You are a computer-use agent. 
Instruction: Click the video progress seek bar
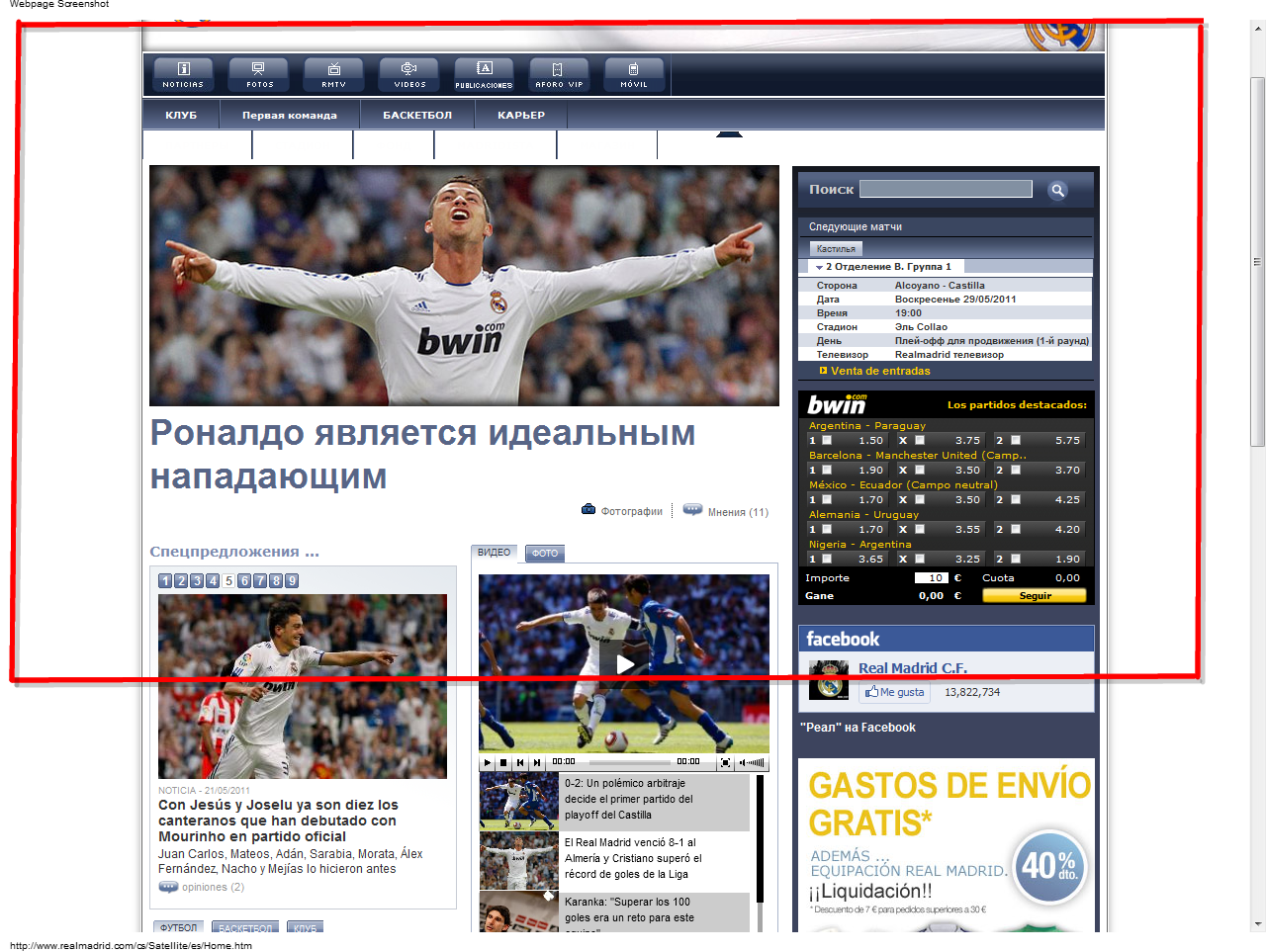pyautogui.click(x=630, y=762)
